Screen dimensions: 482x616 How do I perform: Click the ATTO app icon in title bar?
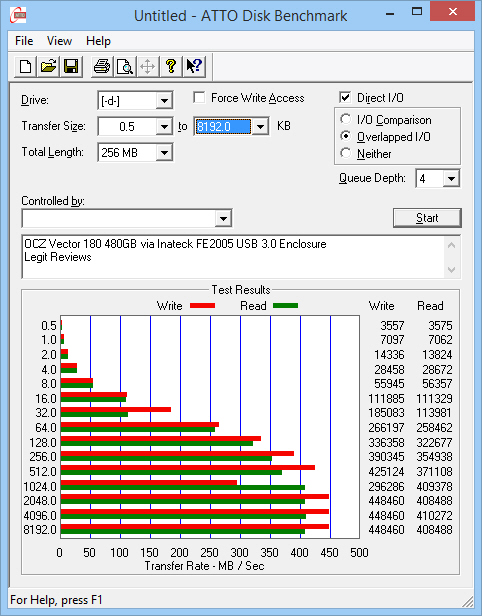point(18,16)
